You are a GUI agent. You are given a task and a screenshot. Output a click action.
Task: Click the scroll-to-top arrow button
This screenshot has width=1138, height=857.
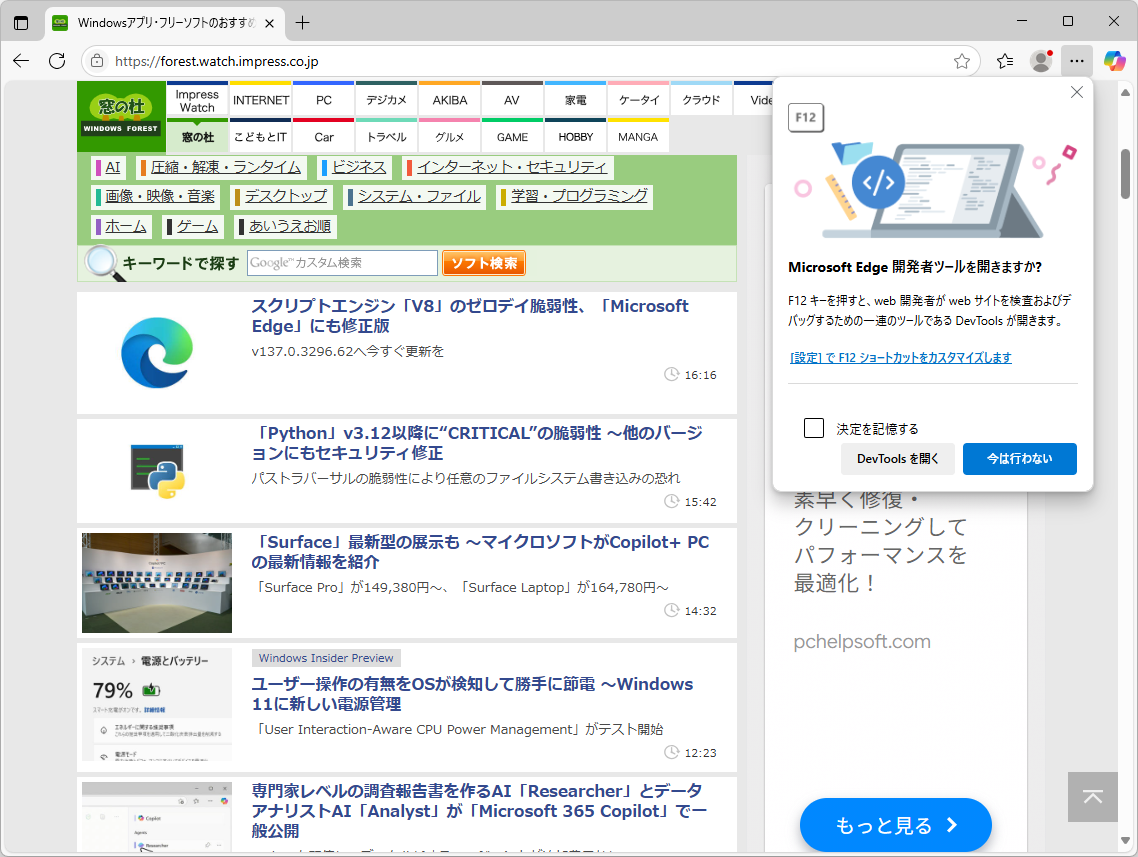tap(1092, 797)
